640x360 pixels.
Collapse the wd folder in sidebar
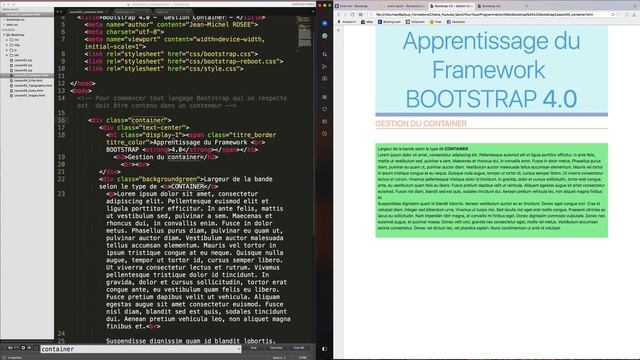click(7, 55)
